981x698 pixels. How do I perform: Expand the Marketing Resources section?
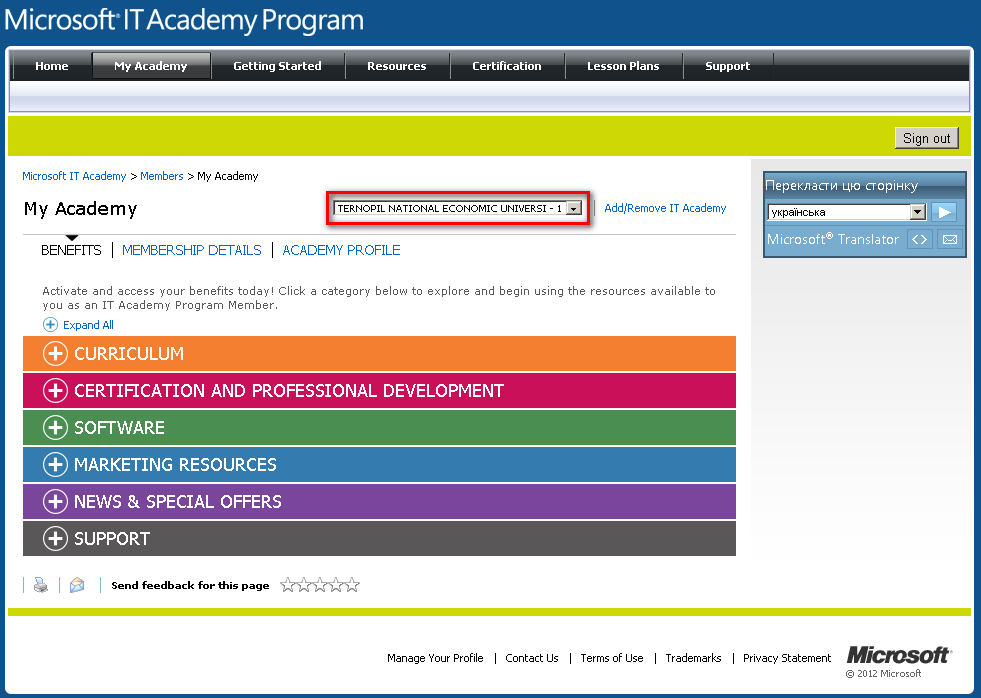point(379,464)
